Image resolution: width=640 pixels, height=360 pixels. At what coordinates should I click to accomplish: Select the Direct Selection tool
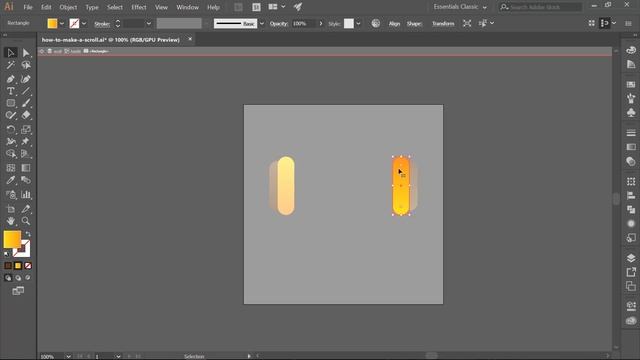click(26, 53)
